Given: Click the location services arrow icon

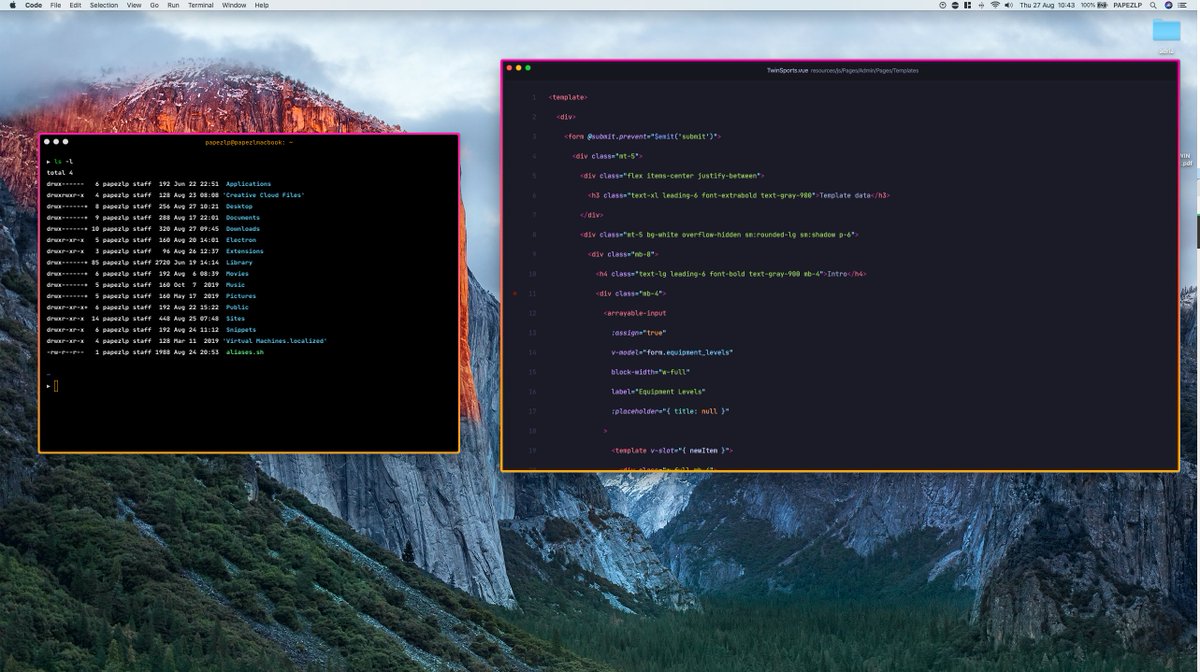Looking at the screenshot, I should tap(981, 5).
